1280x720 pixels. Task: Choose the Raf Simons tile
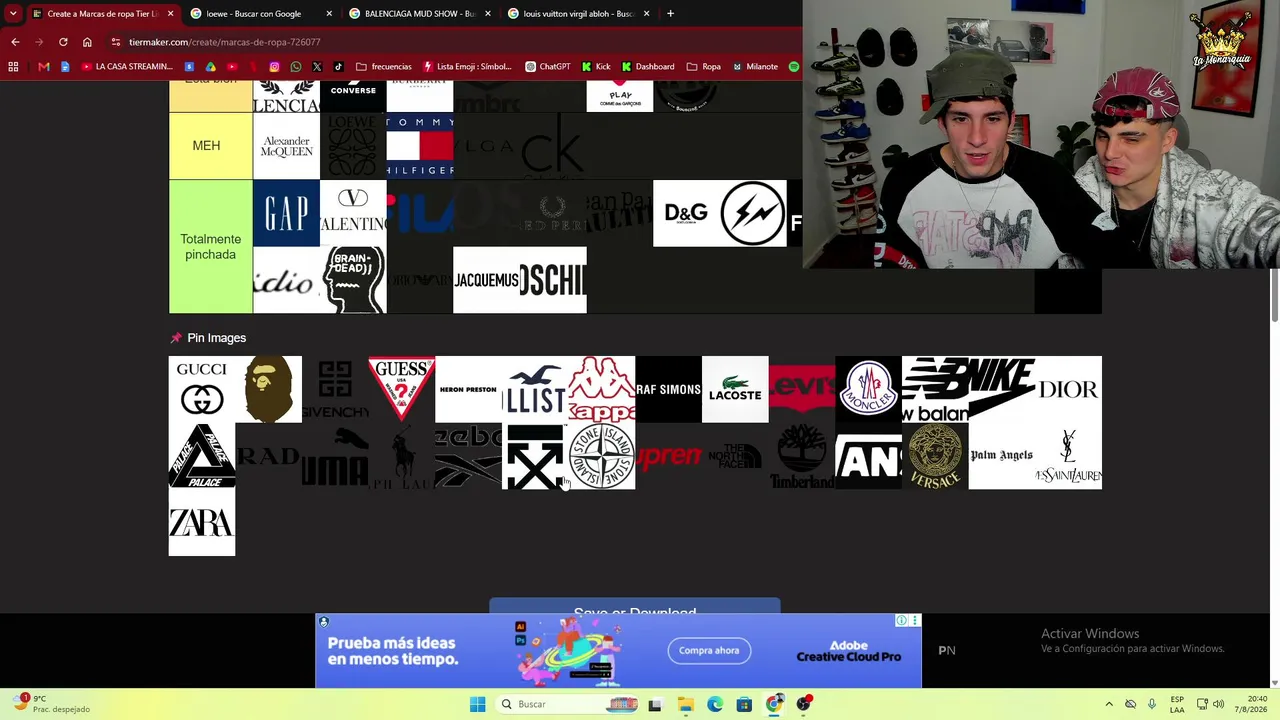point(668,389)
